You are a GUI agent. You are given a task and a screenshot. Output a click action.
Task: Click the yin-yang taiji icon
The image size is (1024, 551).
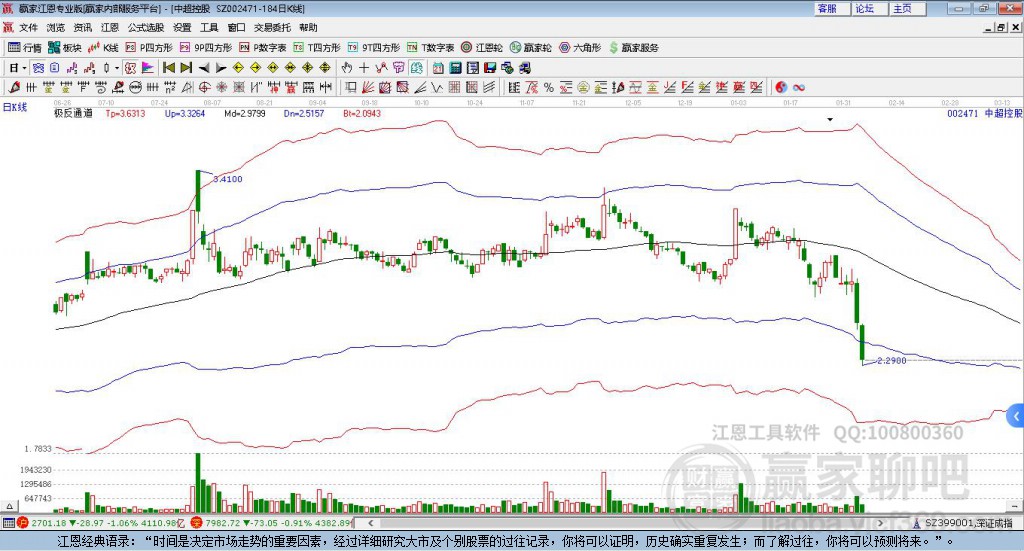pyautogui.click(x=781, y=87)
